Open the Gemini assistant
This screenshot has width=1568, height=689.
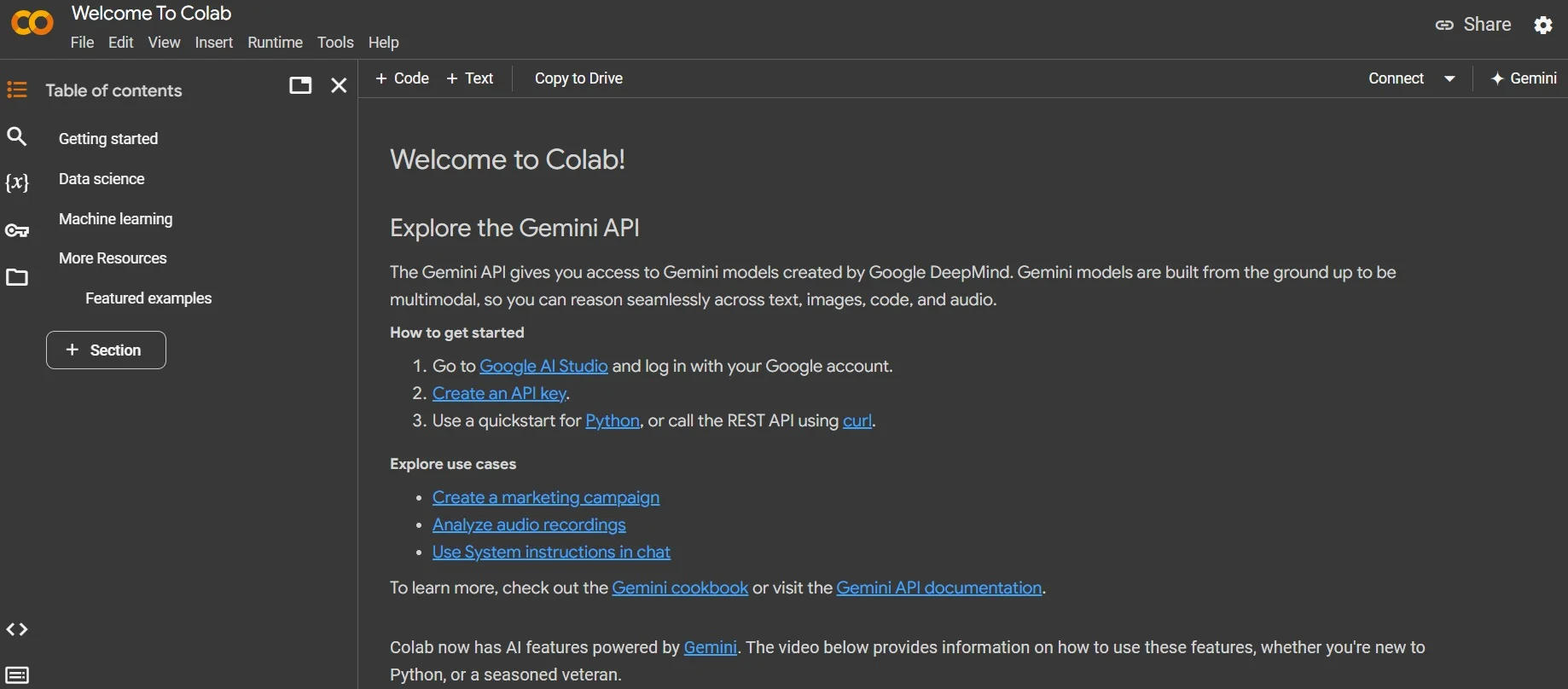[1524, 78]
